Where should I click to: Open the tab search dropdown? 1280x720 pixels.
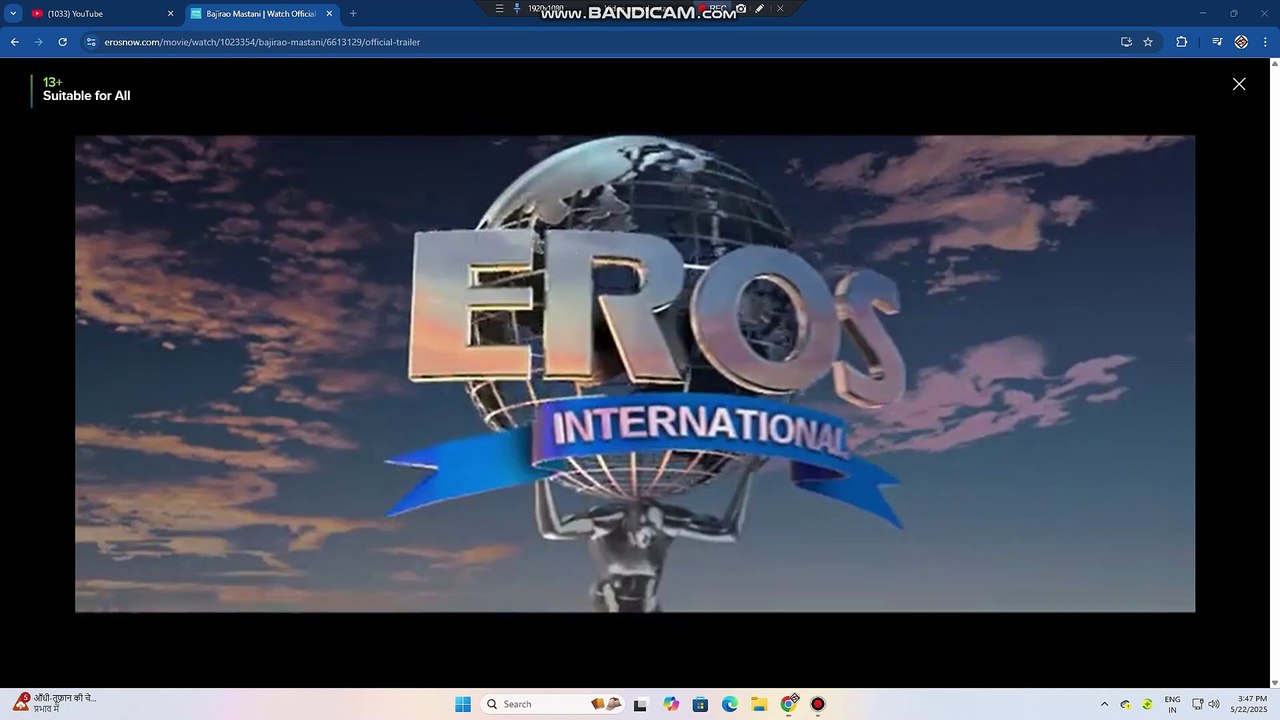(x=13, y=13)
